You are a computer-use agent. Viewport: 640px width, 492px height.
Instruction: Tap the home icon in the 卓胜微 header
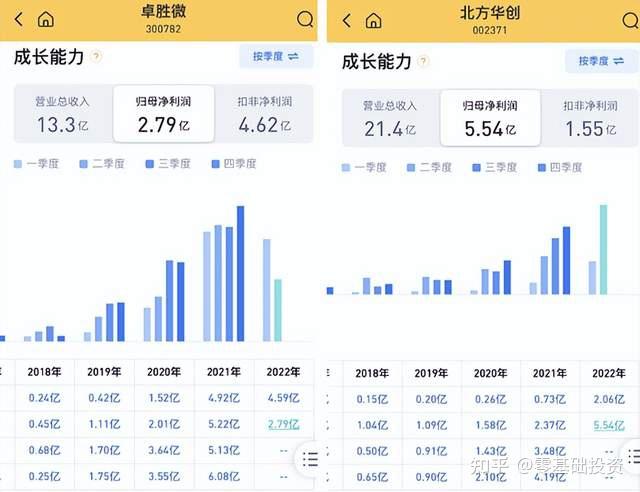[46, 19]
